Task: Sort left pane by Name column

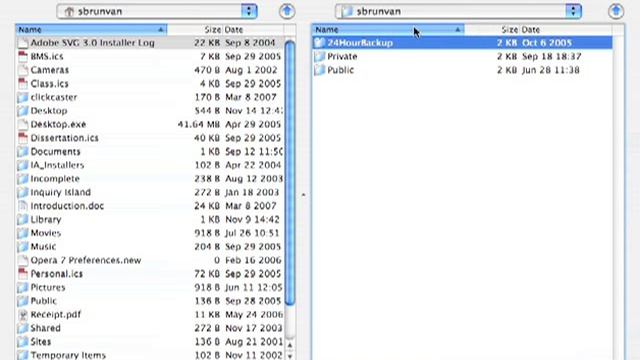Action: click(91, 29)
